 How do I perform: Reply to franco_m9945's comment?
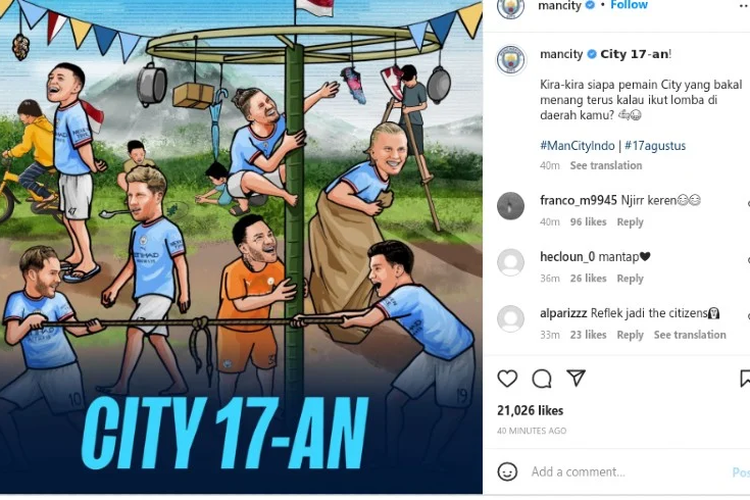pyautogui.click(x=630, y=222)
